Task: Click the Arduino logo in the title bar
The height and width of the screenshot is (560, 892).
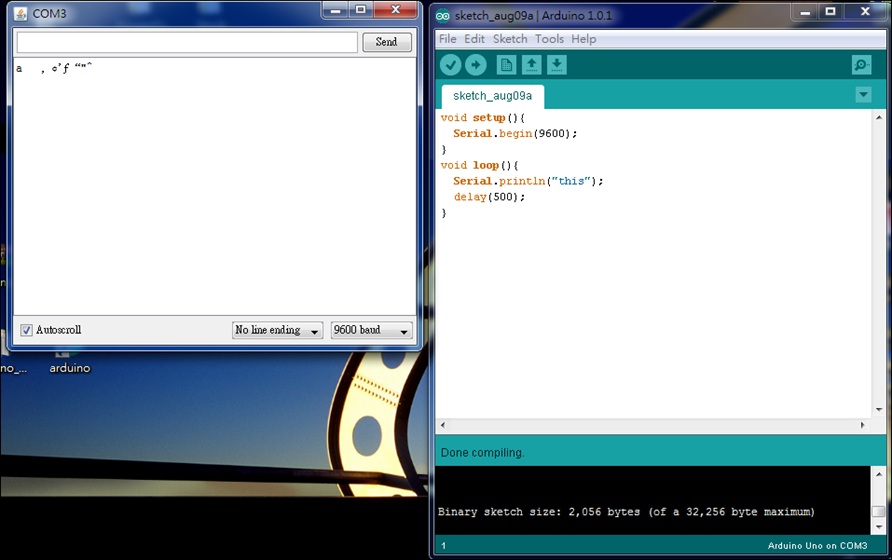Action: click(x=443, y=16)
